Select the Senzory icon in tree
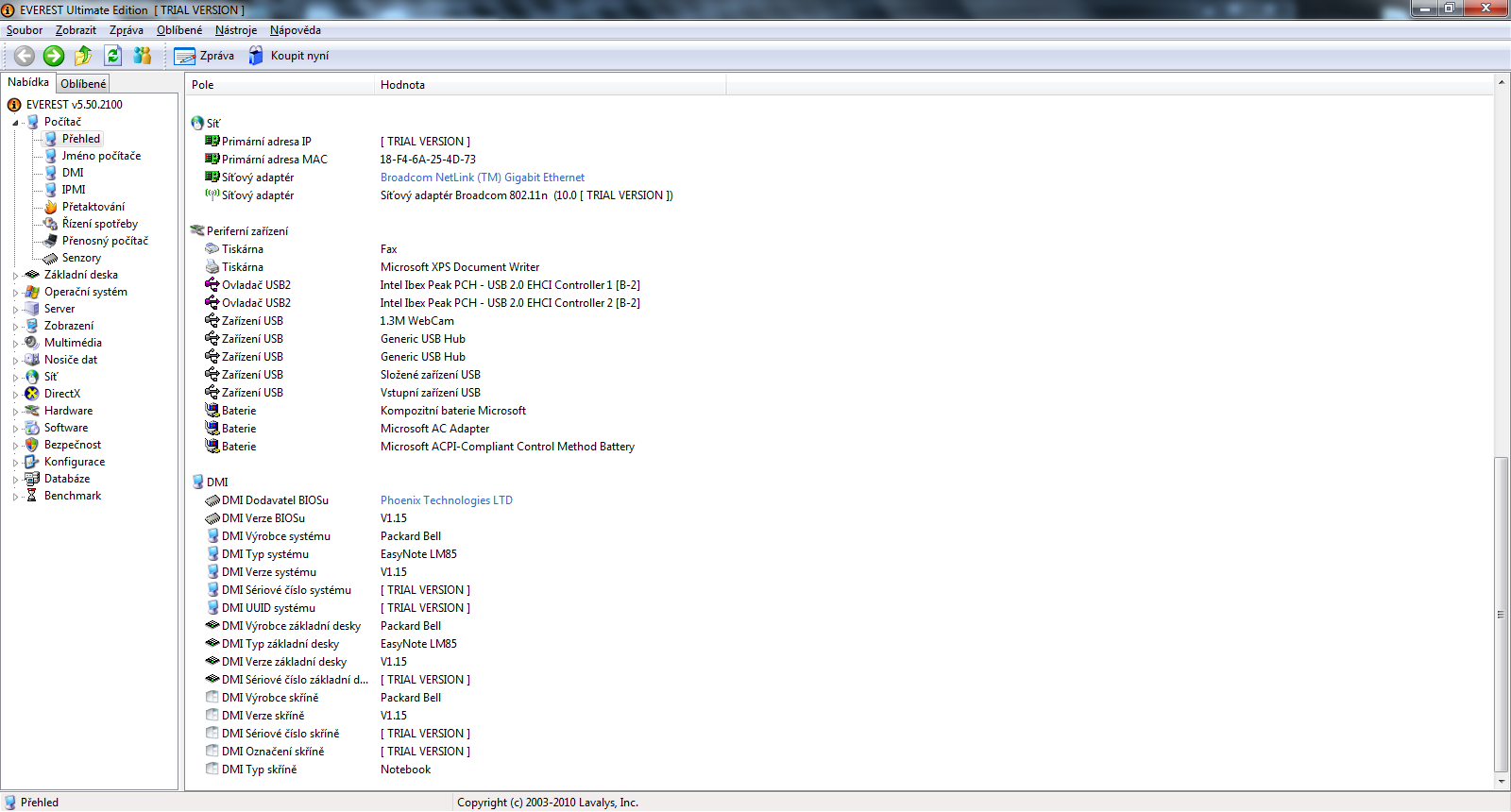Viewport: 1511px width, 812px height. click(51, 258)
